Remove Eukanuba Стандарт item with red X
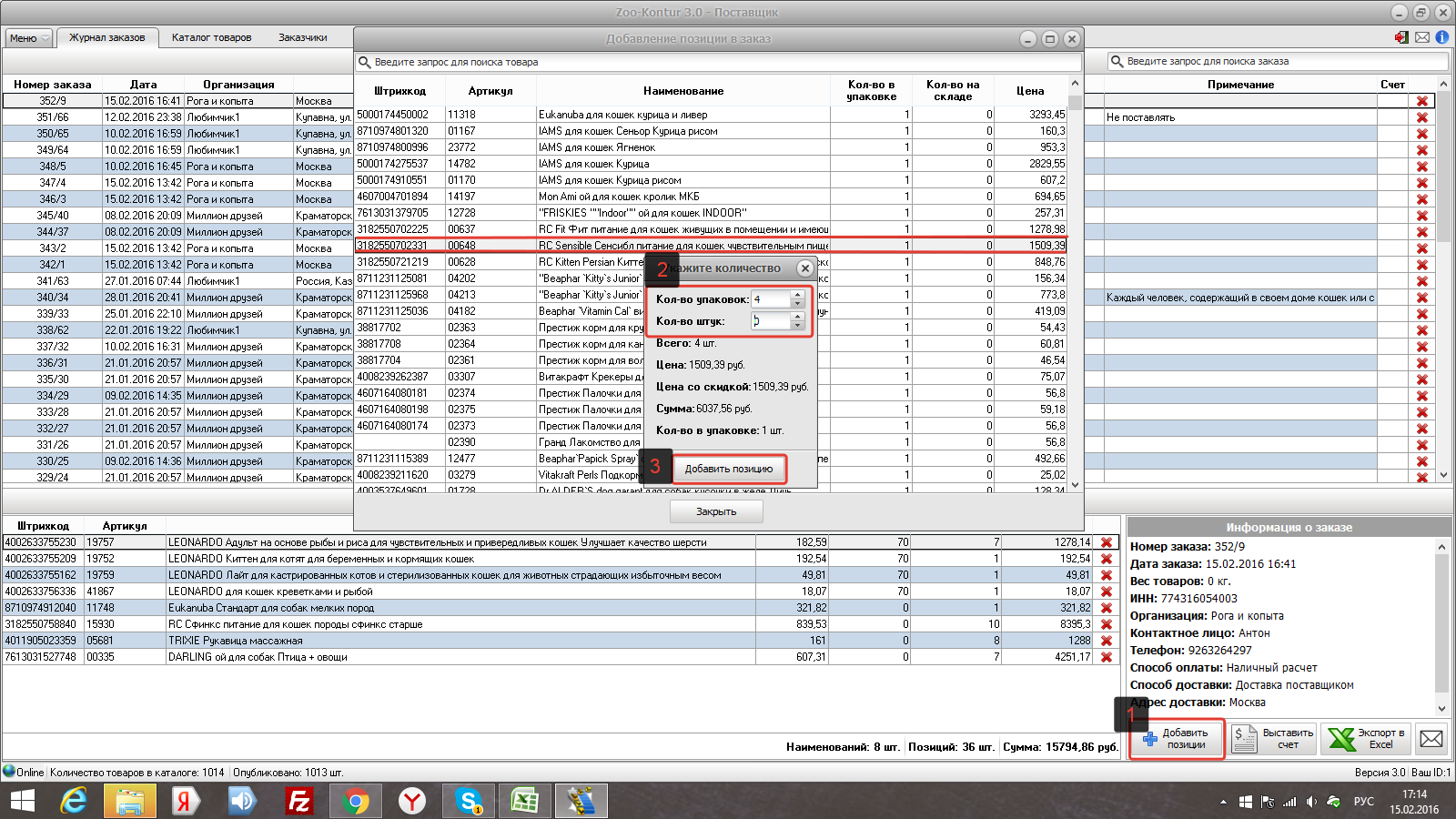1456x819 pixels. tap(1107, 608)
